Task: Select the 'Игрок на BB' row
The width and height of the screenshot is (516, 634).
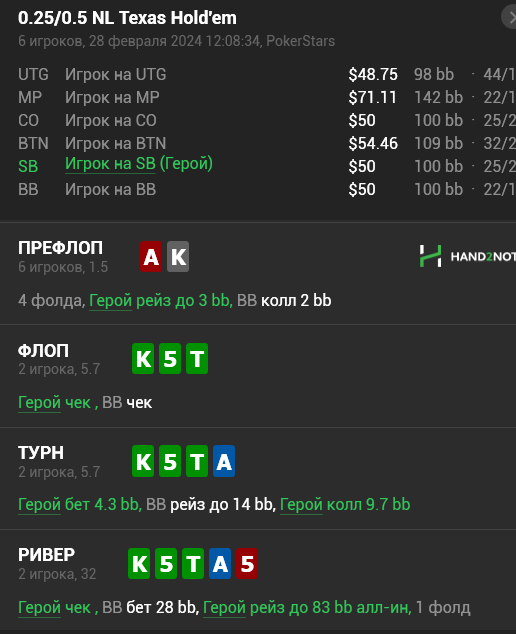Action: (x=258, y=190)
